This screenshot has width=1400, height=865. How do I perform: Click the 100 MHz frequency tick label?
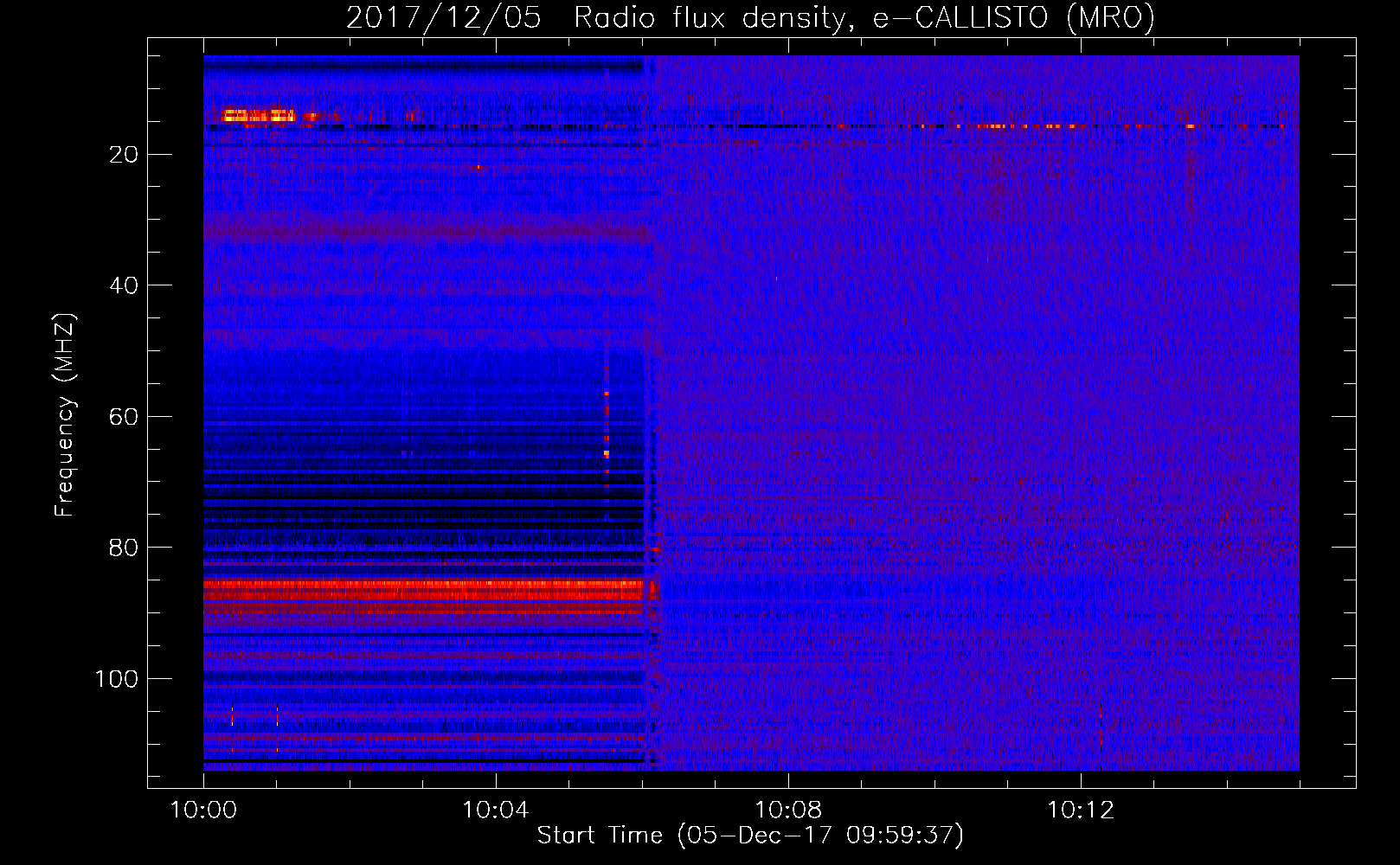tap(117, 679)
